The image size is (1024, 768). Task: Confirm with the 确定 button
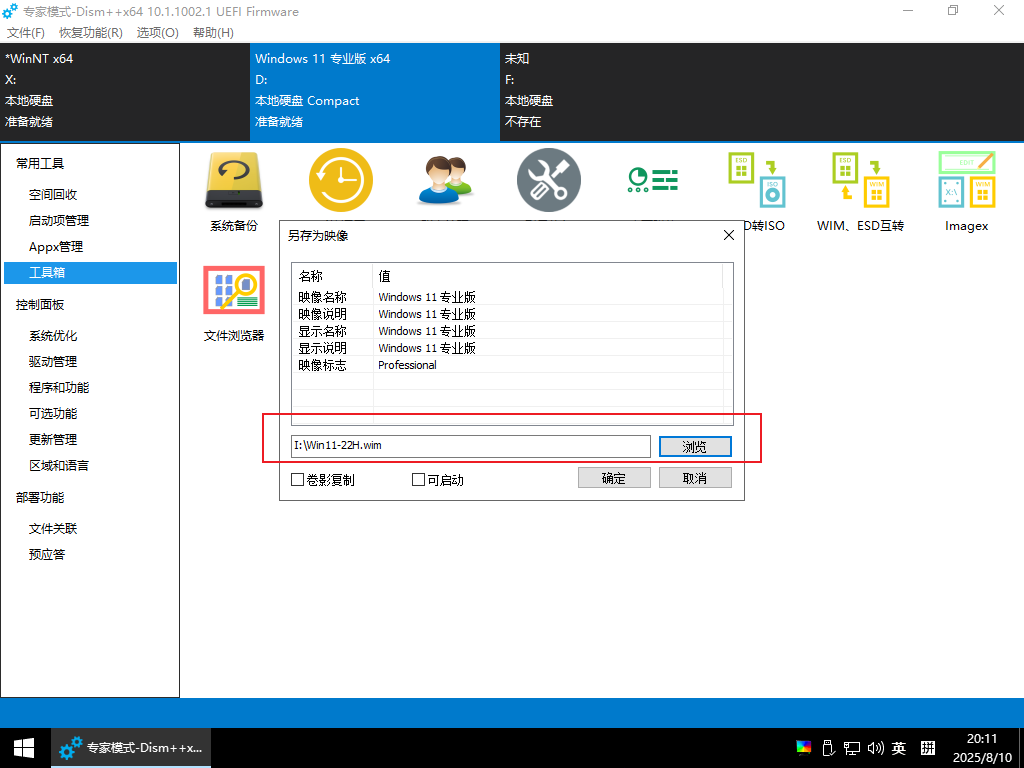(x=614, y=478)
